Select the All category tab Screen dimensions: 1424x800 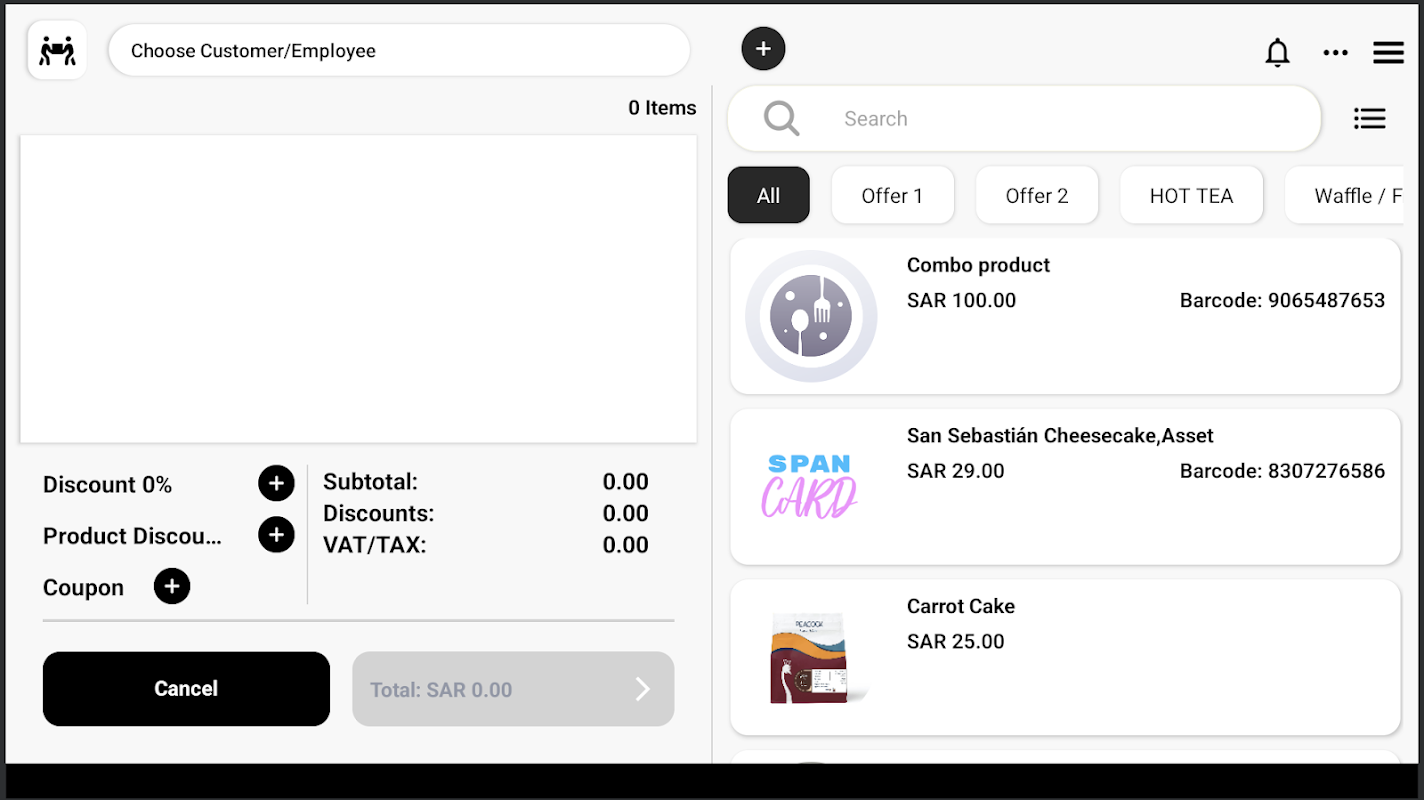click(768, 195)
